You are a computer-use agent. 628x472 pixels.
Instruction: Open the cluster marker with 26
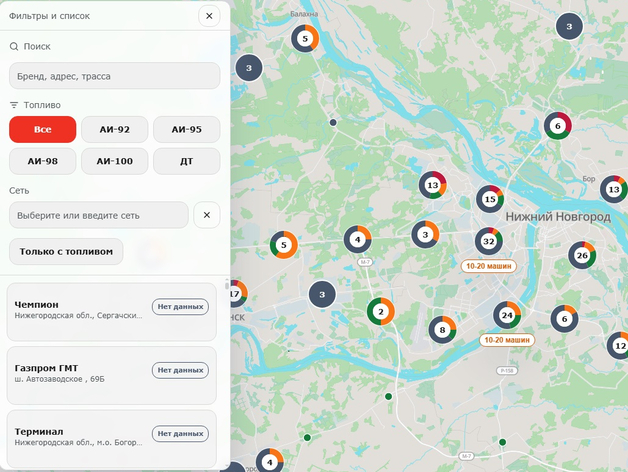point(582,255)
